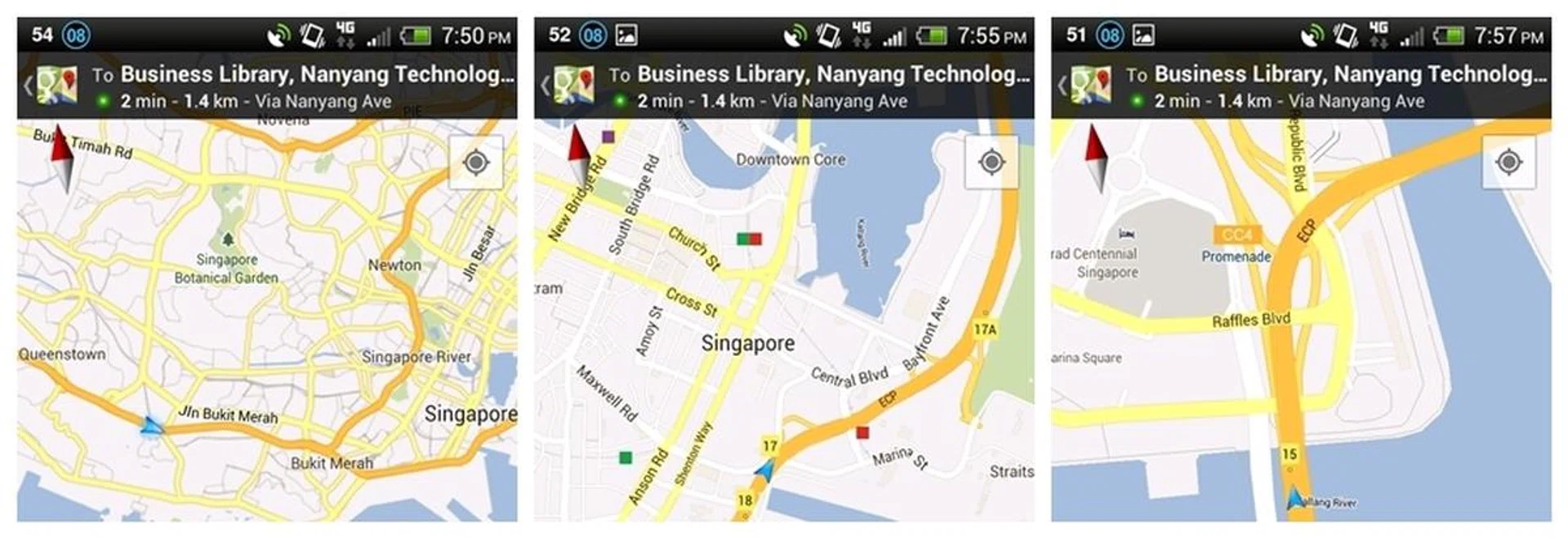
Task: Open the Google Maps icon in the 7:50 PM header
Action: (x=57, y=85)
